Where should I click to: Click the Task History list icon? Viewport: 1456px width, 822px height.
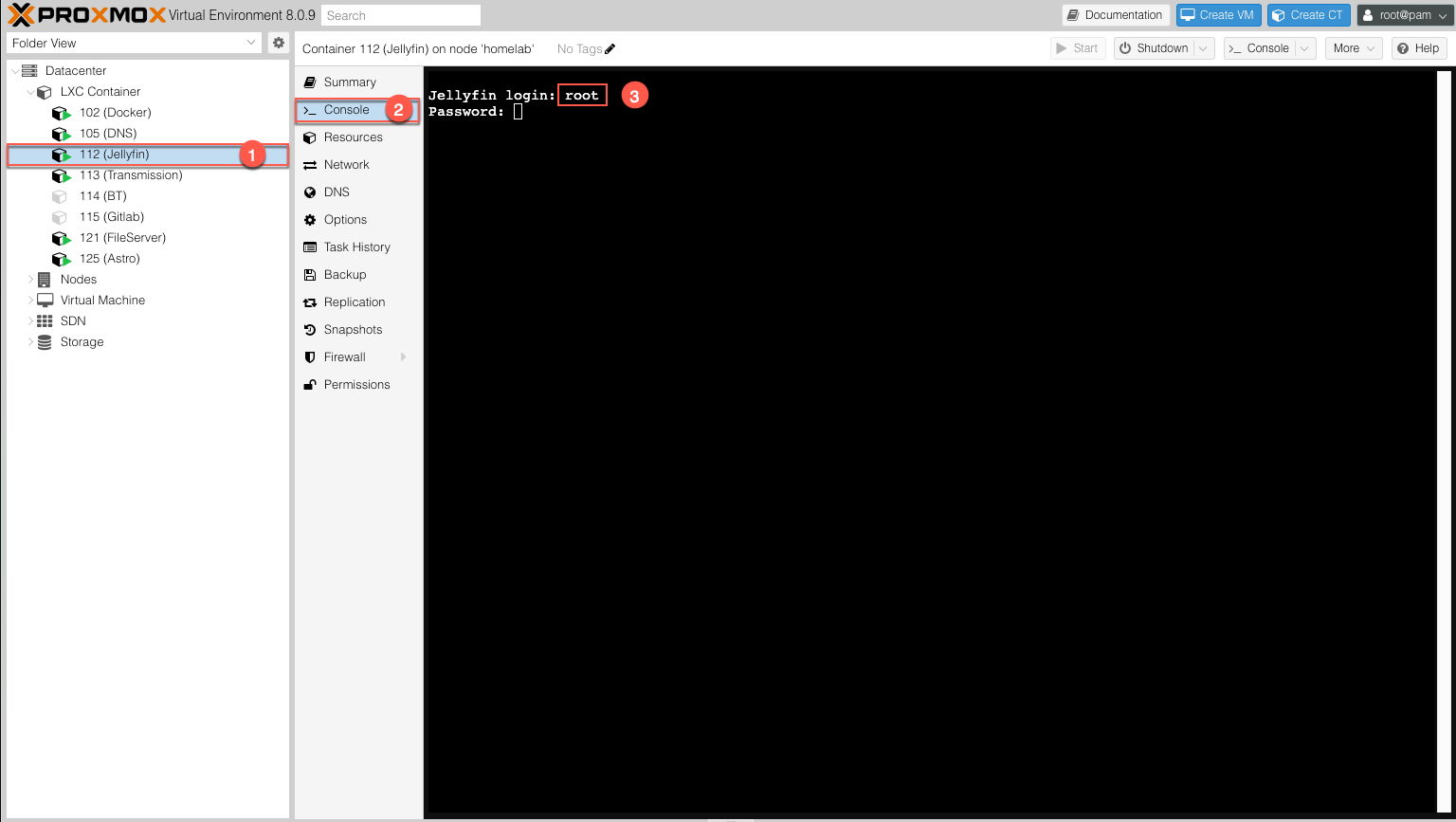point(309,247)
